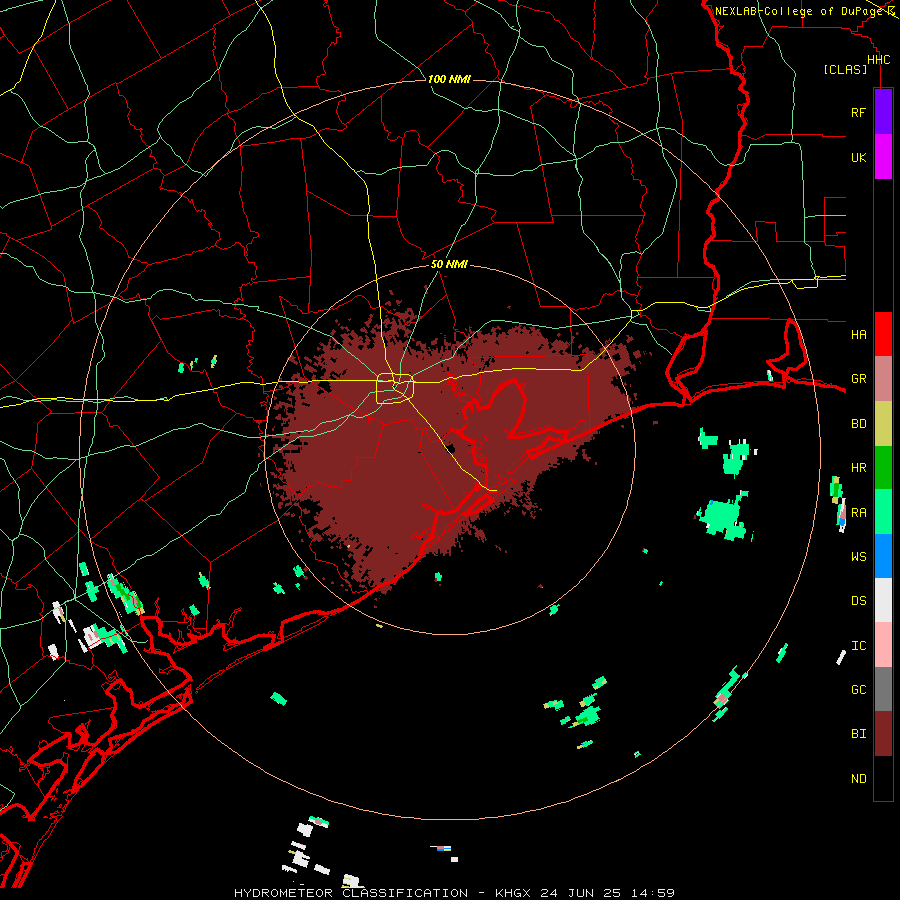
Task: Click the DS white legend swatch
Action: (x=883, y=600)
